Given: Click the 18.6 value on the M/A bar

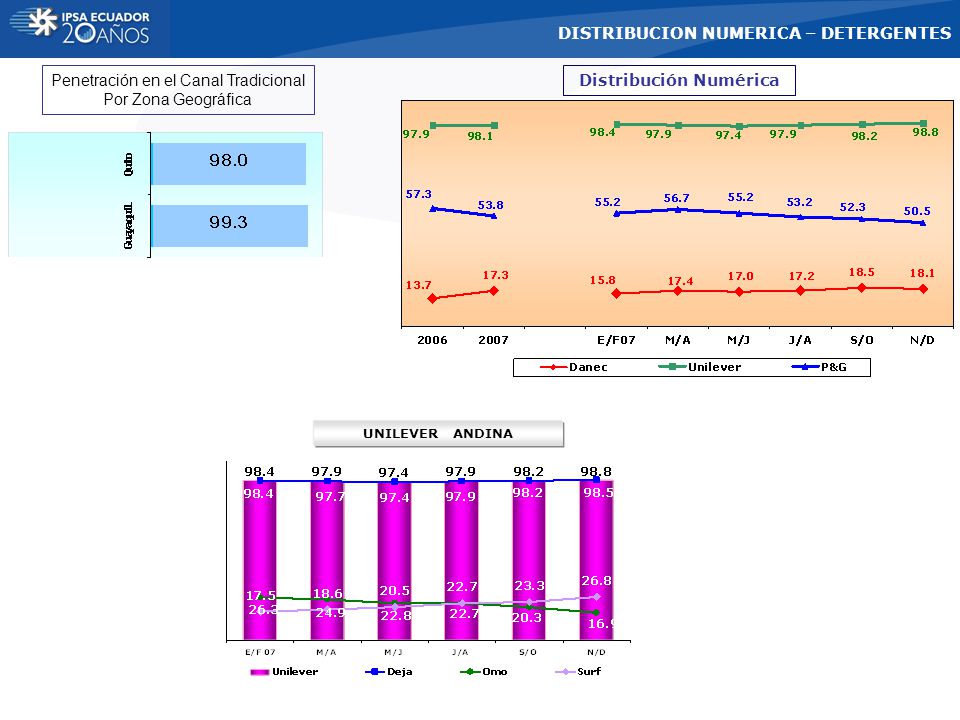Looking at the screenshot, I should tap(328, 593).
